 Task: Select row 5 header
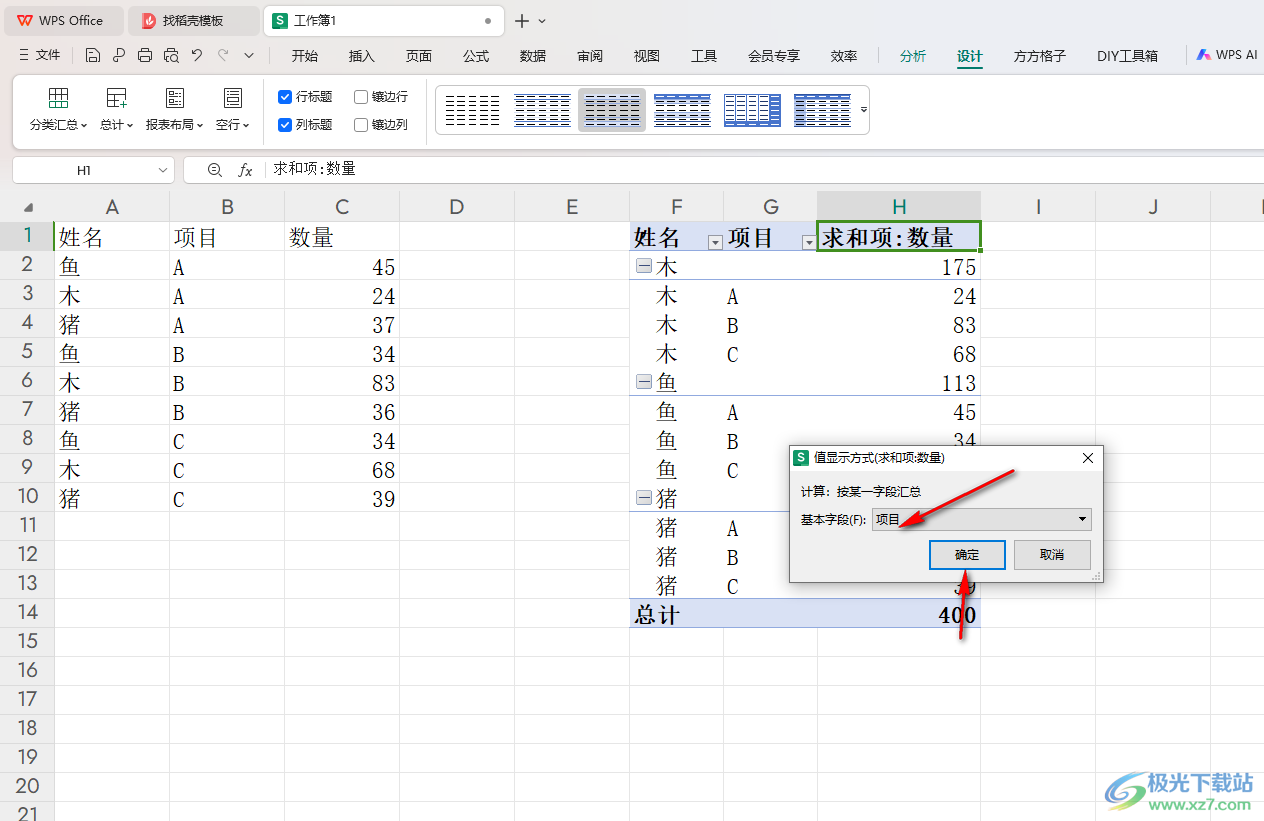[x=27, y=353]
